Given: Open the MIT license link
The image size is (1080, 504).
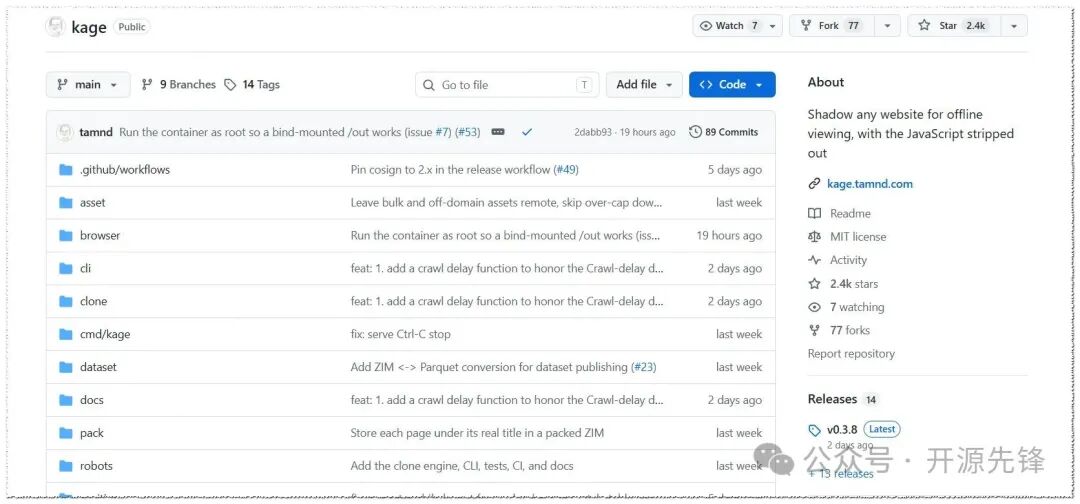Looking at the screenshot, I should coord(858,237).
